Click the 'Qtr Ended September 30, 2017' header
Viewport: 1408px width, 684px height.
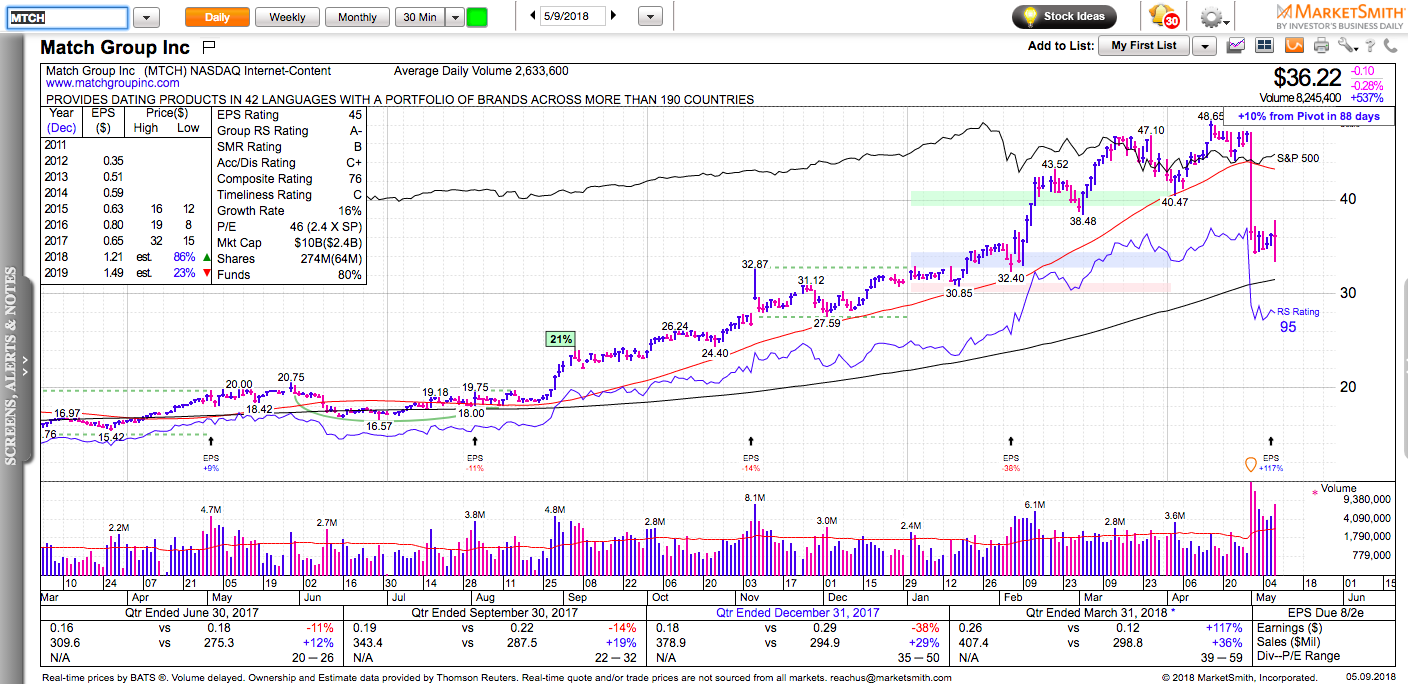click(x=494, y=612)
